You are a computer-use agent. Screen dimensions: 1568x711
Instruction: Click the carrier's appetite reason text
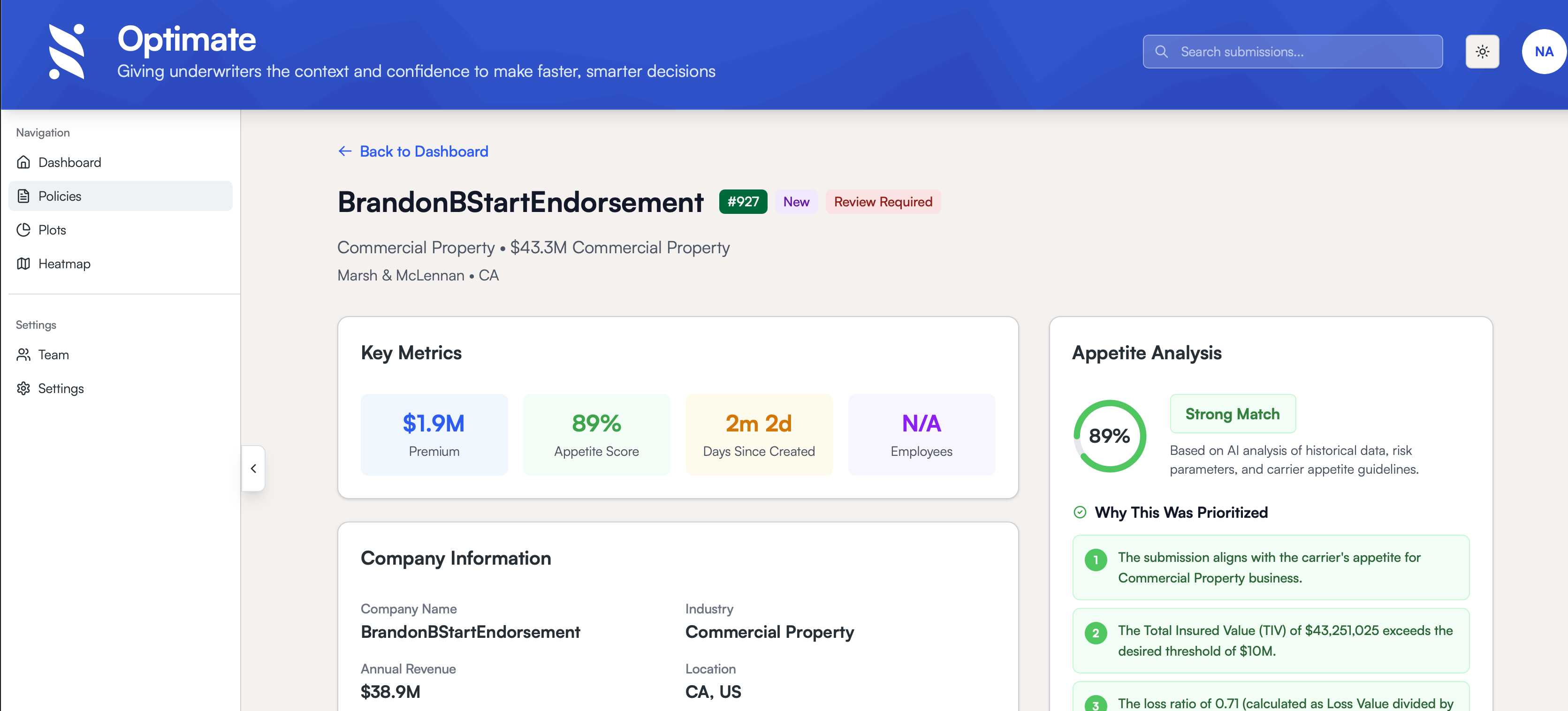point(1269,567)
